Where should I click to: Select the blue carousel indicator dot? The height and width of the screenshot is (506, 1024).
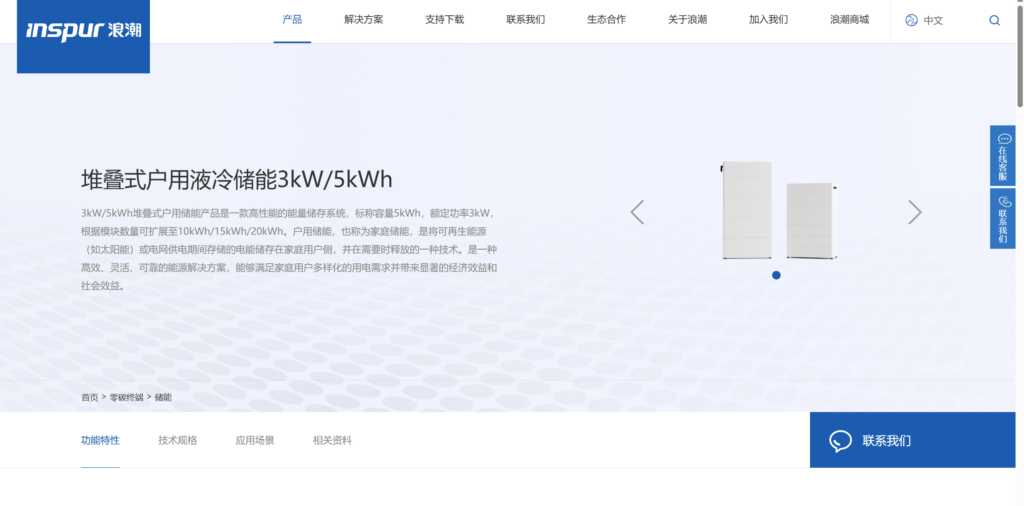[776, 275]
